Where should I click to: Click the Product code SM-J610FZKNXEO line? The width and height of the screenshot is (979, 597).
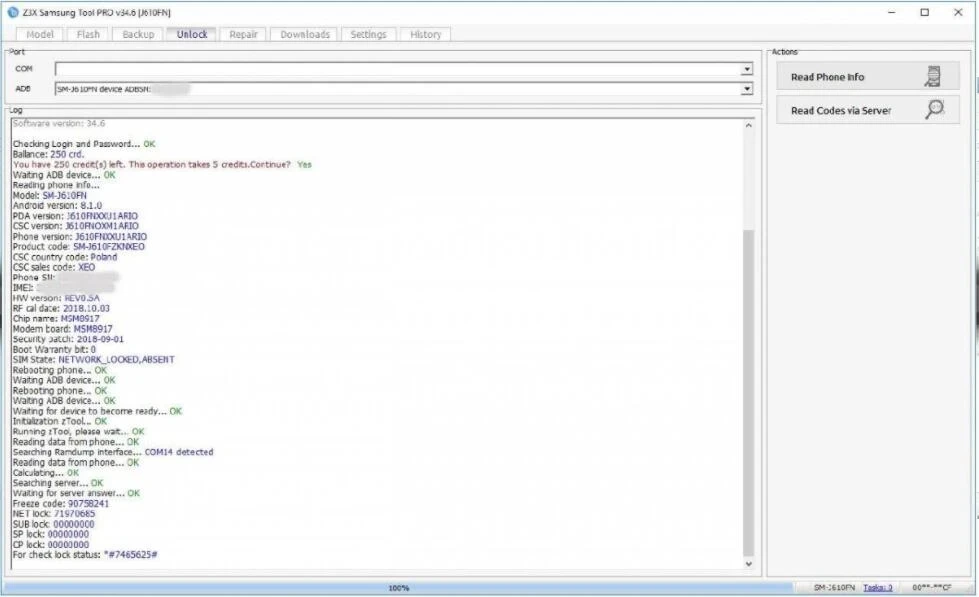tap(79, 247)
